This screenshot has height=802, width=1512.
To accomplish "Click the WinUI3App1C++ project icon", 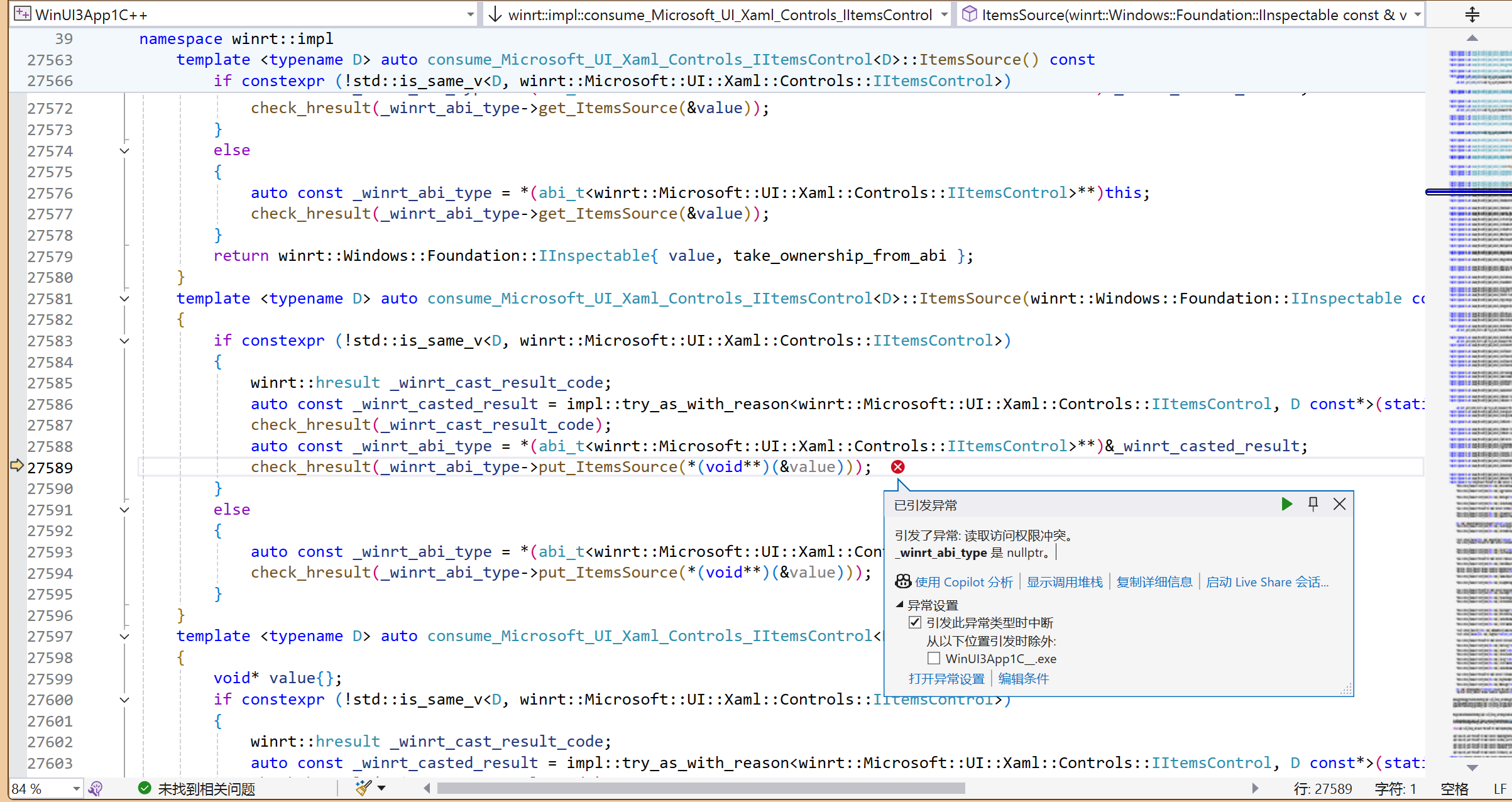I will pyautogui.click(x=23, y=14).
